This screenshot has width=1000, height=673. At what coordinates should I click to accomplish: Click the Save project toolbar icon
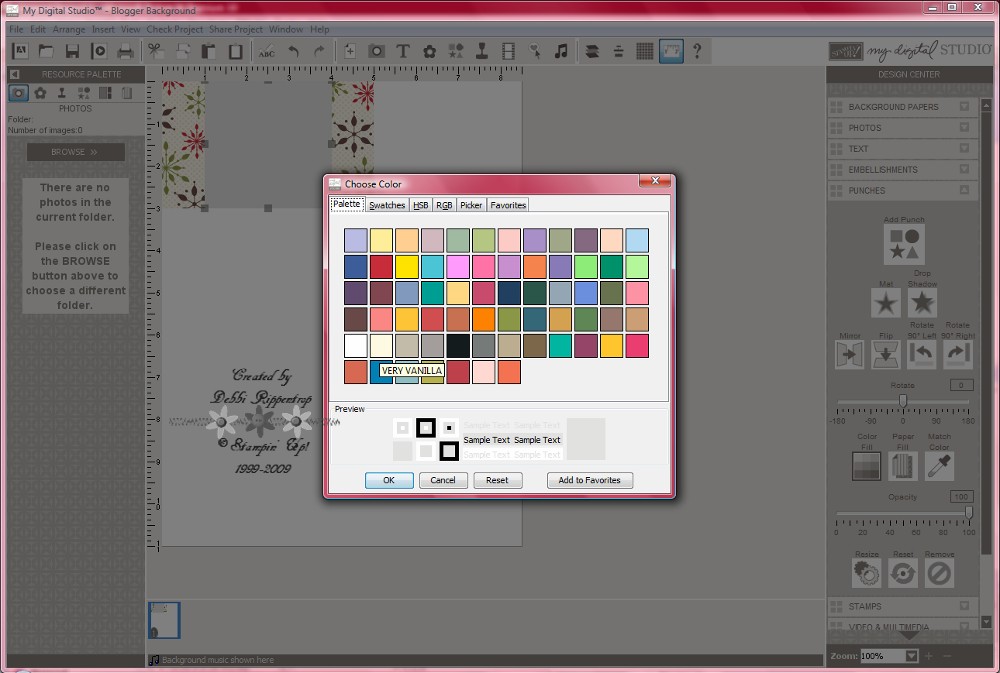pyautogui.click(x=72, y=51)
